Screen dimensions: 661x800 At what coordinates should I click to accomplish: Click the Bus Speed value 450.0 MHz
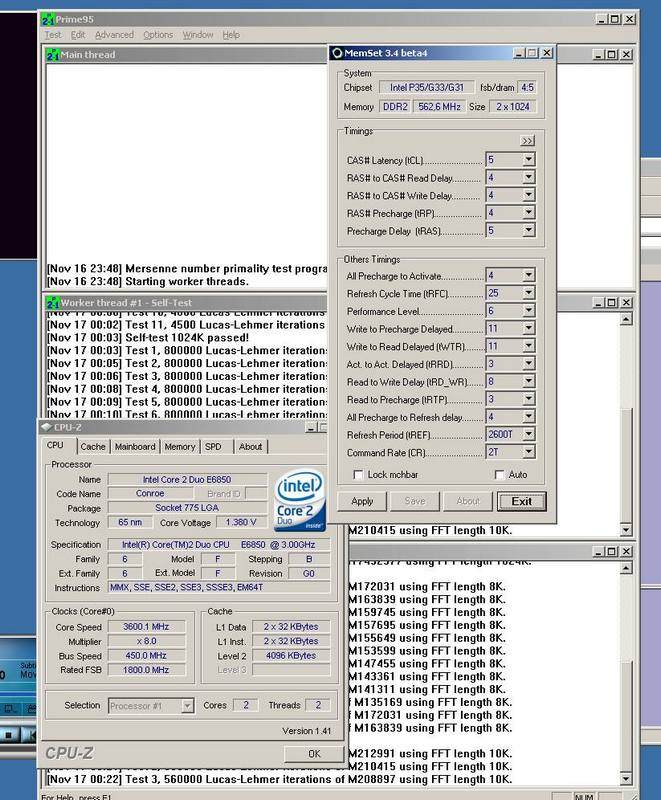[146, 656]
